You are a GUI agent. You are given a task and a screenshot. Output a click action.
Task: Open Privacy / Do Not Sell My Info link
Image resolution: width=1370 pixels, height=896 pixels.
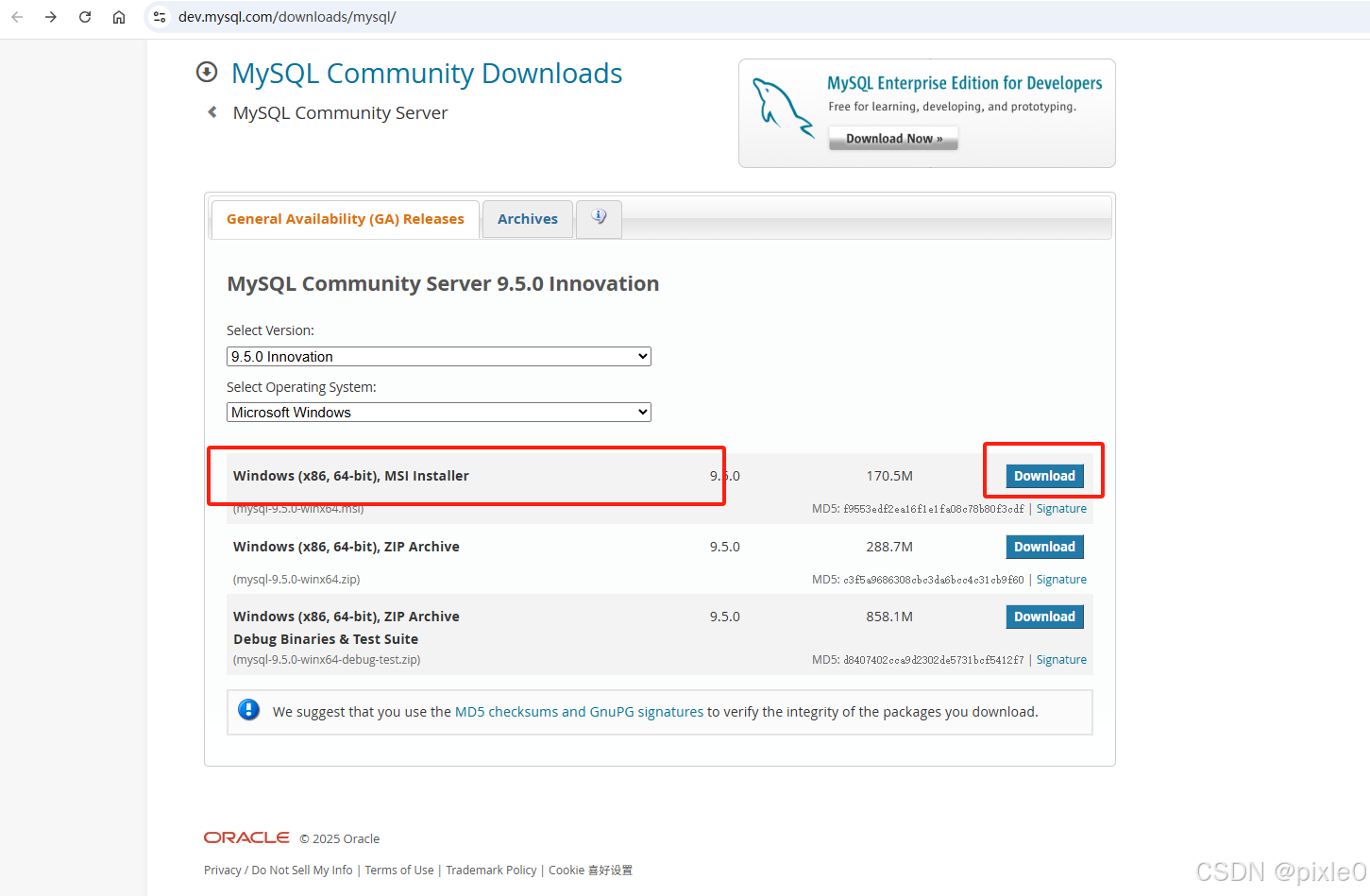click(279, 871)
